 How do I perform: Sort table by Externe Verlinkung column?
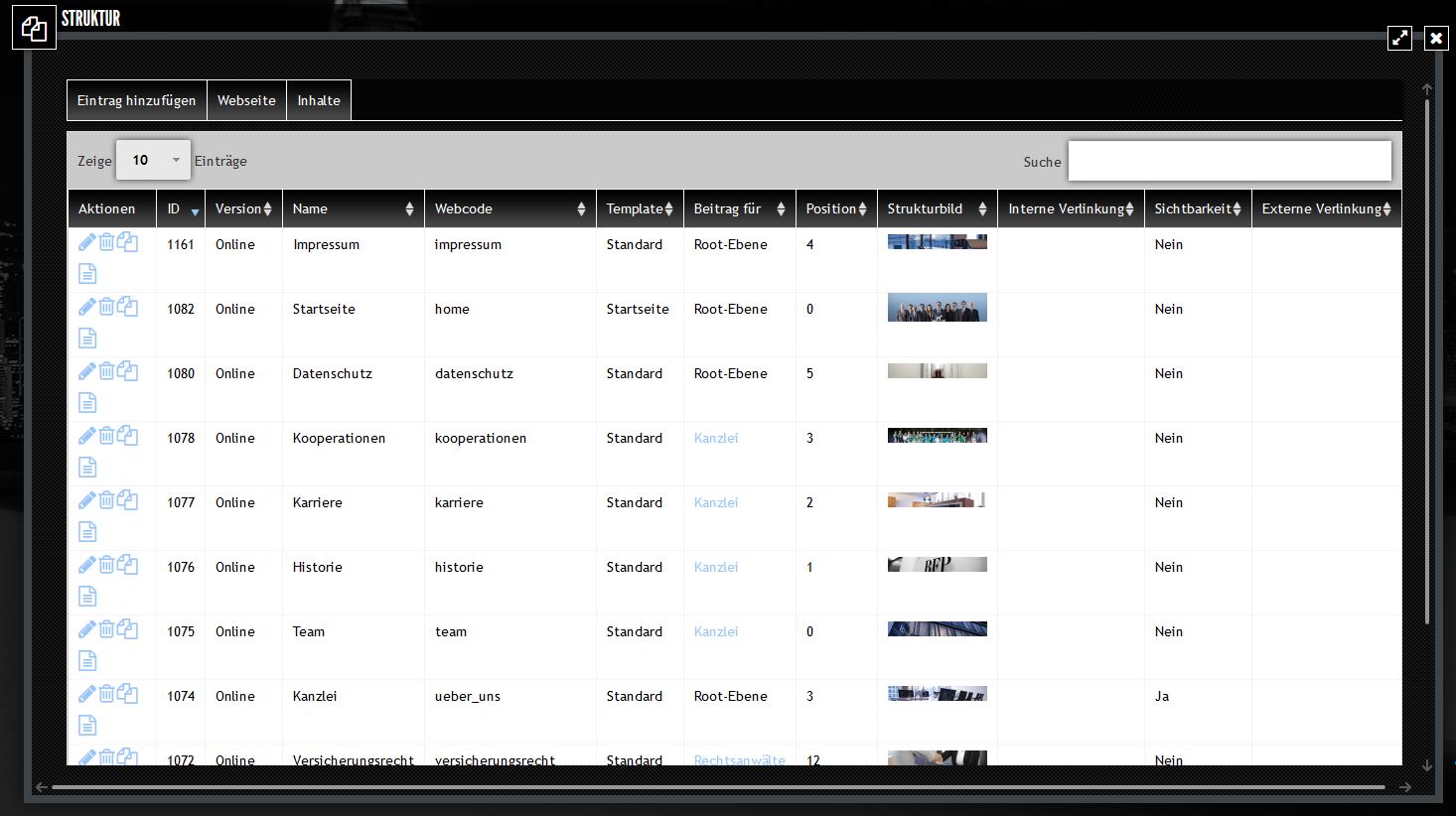pos(1326,208)
